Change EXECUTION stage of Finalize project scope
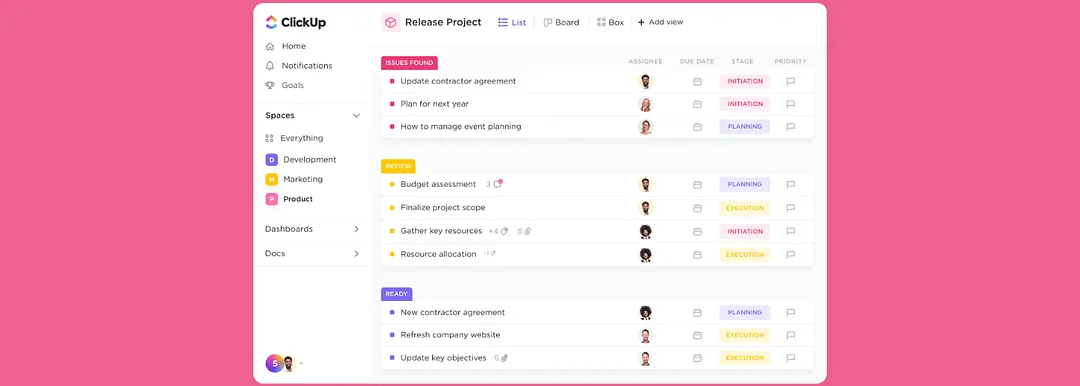Image resolution: width=1080 pixels, height=386 pixels. [745, 207]
